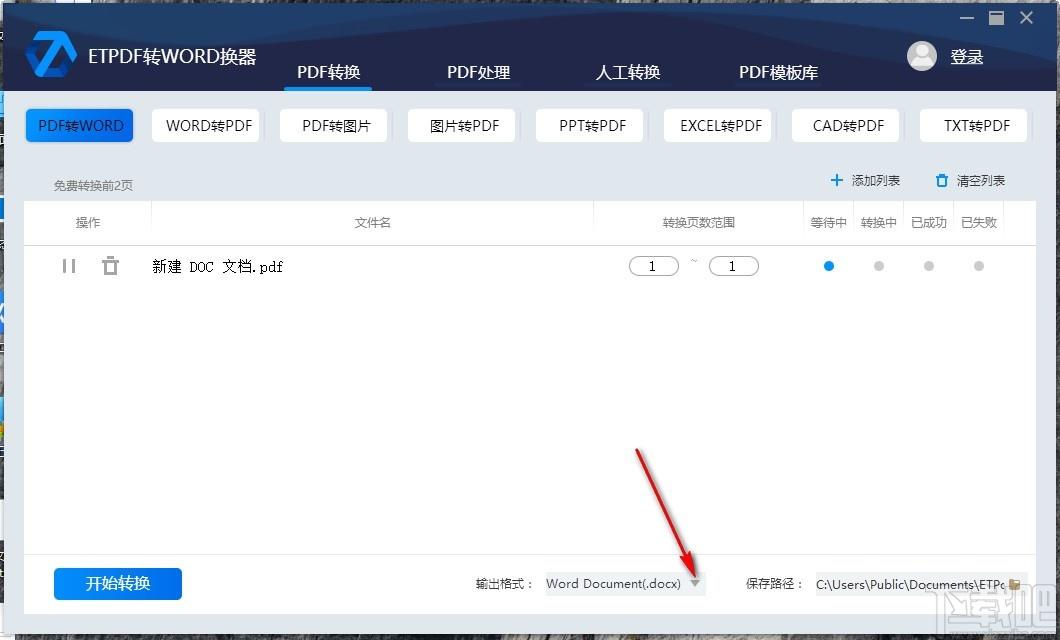
Task: Click the 输出格式 label
Action: pyautogui.click(x=504, y=583)
